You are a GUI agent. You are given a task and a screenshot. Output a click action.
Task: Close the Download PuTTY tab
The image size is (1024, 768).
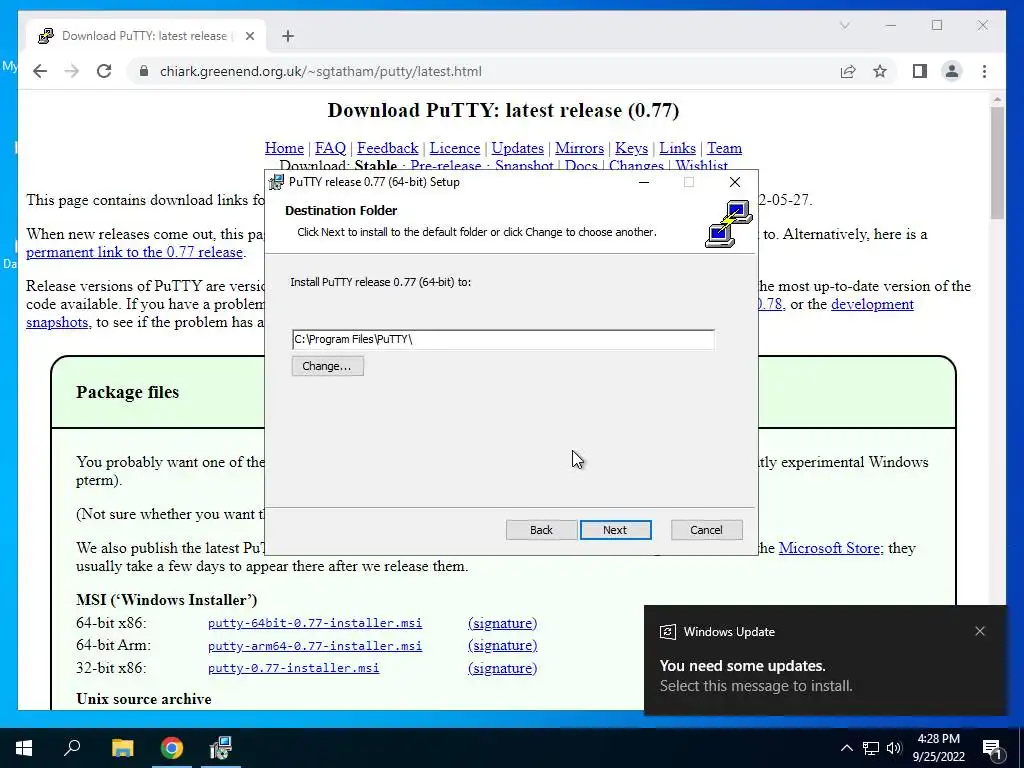coord(249,36)
